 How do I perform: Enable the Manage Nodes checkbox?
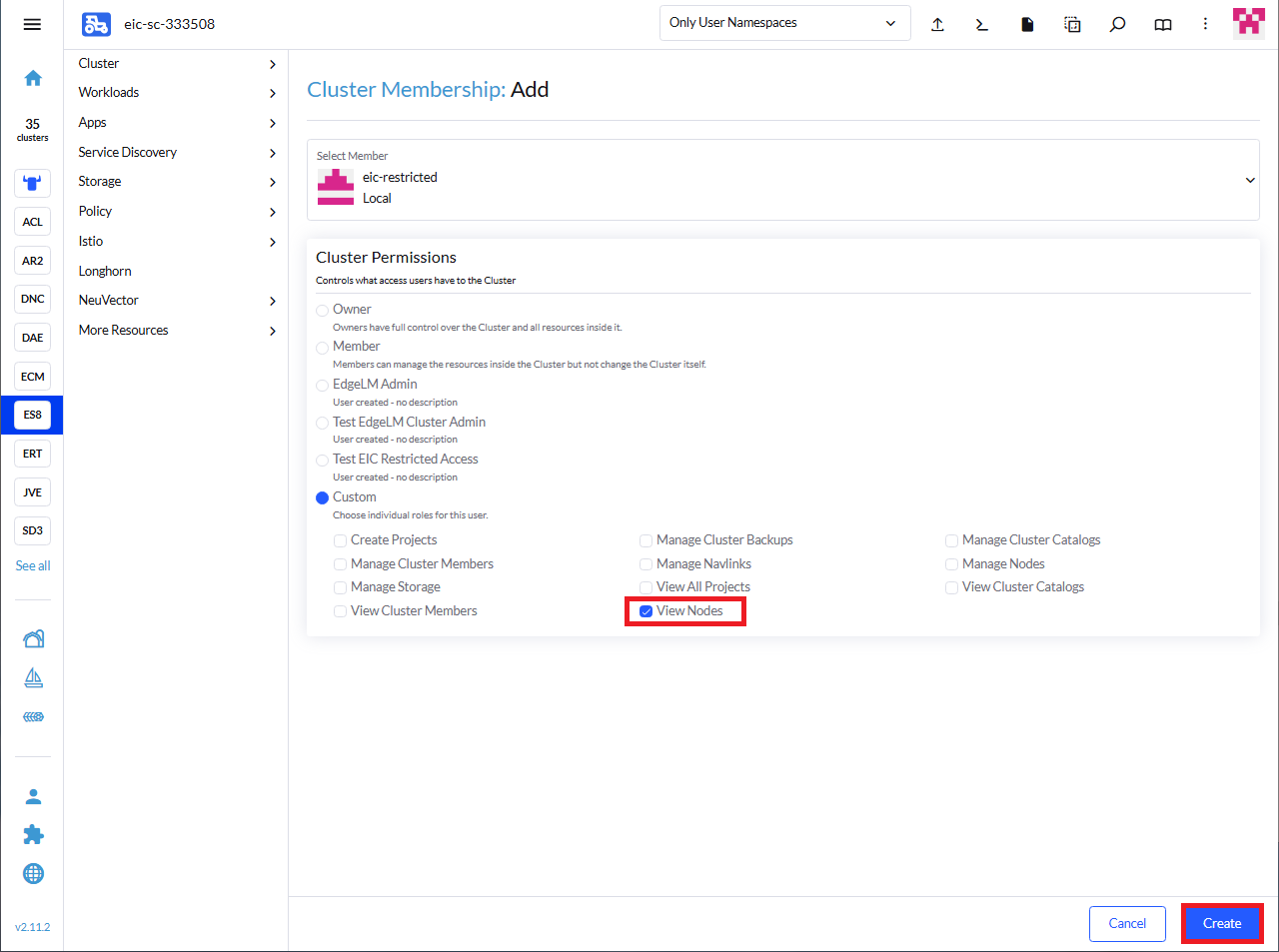pyautogui.click(x=951, y=563)
